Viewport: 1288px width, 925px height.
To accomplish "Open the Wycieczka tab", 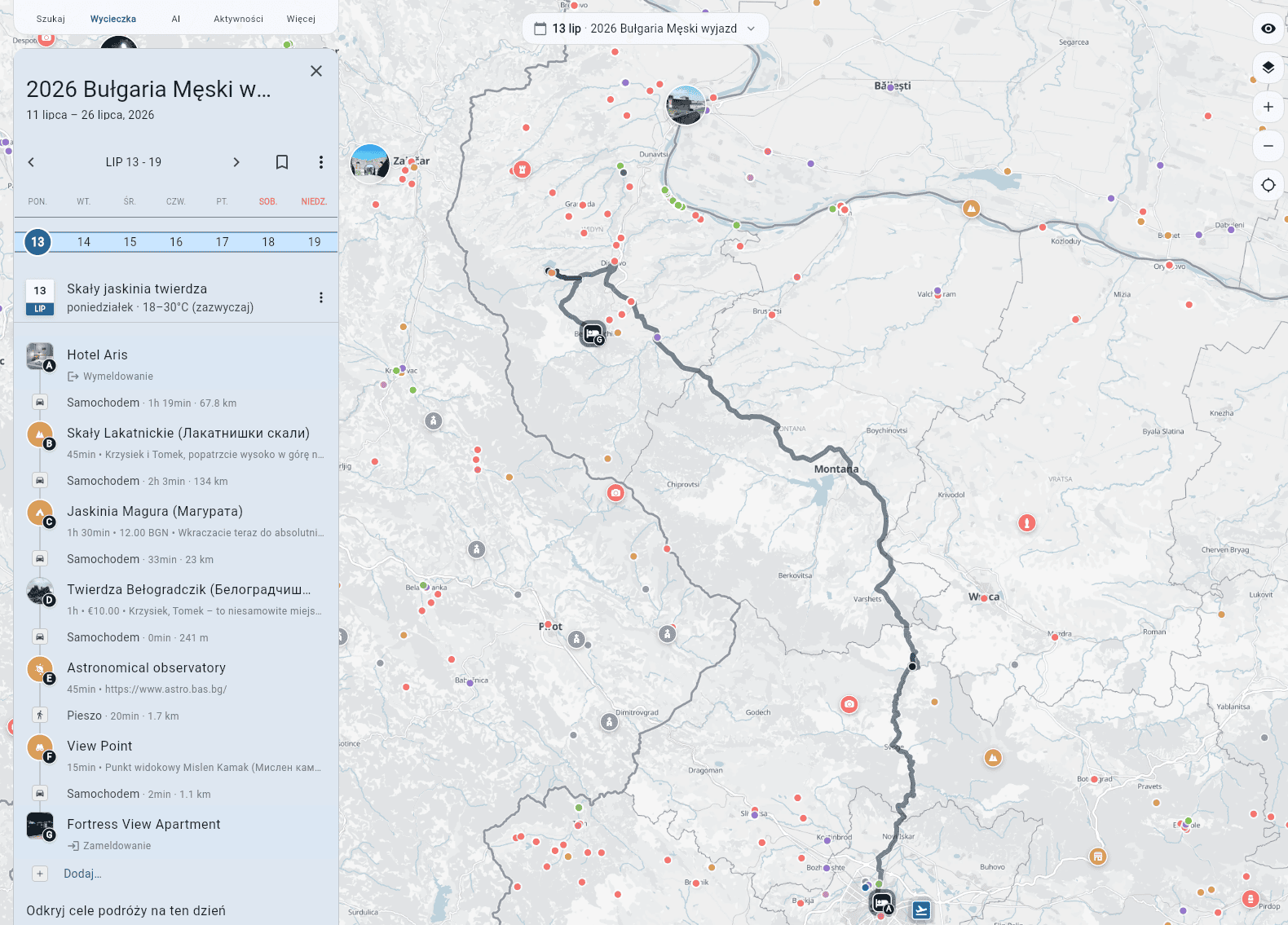I will [113, 19].
